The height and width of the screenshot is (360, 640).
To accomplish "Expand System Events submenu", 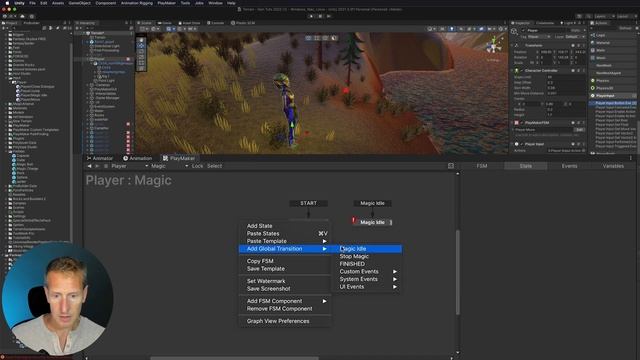I will pos(368,279).
